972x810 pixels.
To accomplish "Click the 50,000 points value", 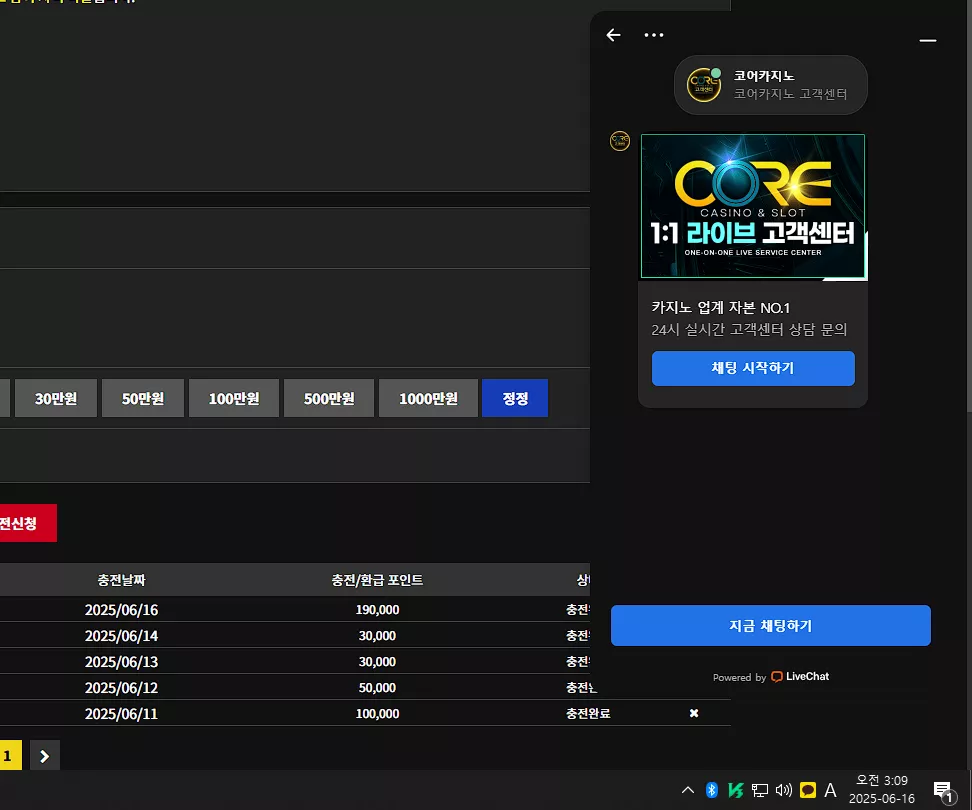I will click(x=377, y=688).
